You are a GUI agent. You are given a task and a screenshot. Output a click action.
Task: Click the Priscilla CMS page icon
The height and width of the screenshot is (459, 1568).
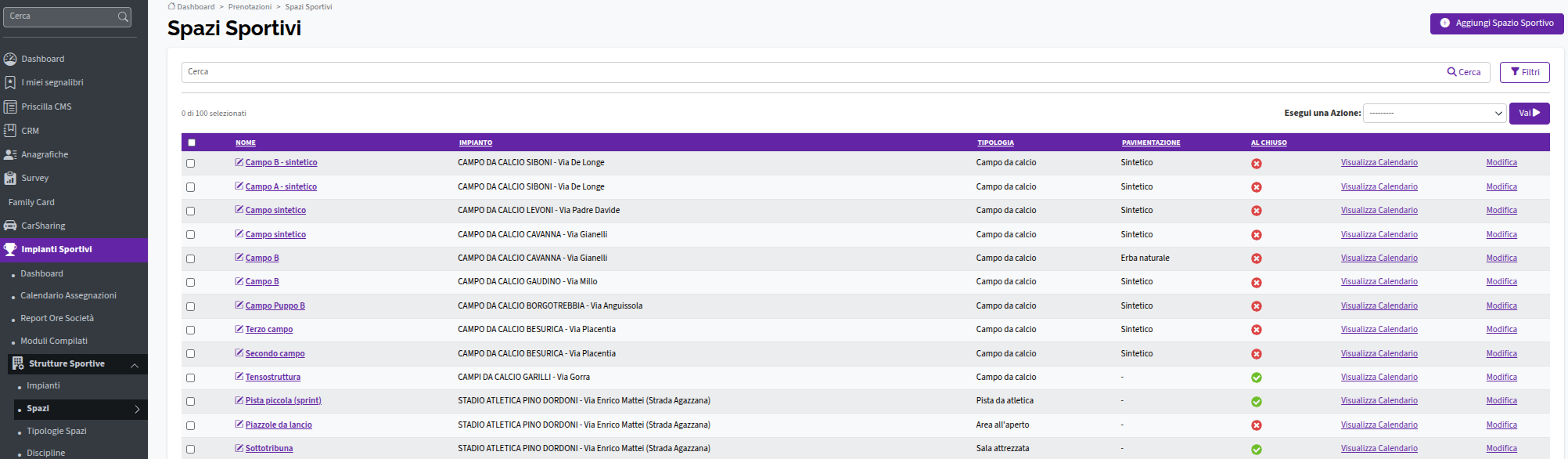10,107
